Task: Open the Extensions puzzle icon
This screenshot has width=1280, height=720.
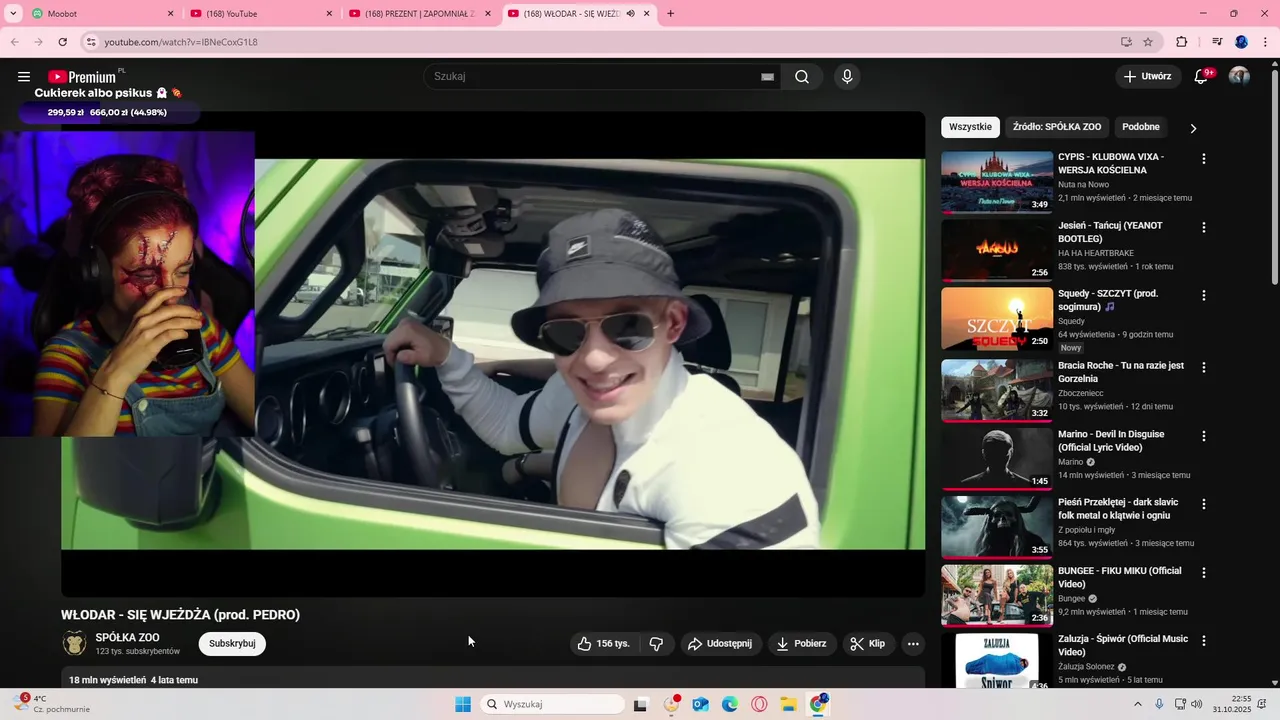Action: (1182, 42)
